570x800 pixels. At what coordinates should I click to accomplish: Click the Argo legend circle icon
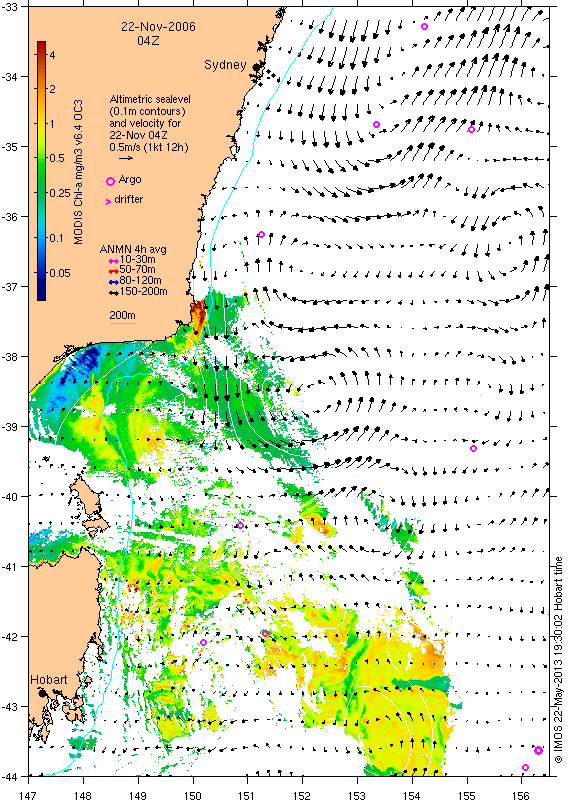[110, 182]
